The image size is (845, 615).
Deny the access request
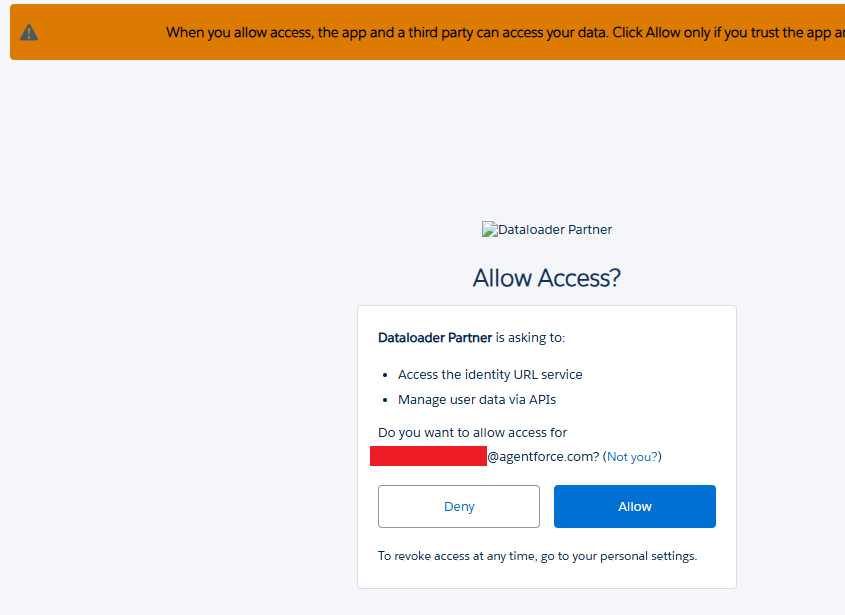click(x=459, y=506)
